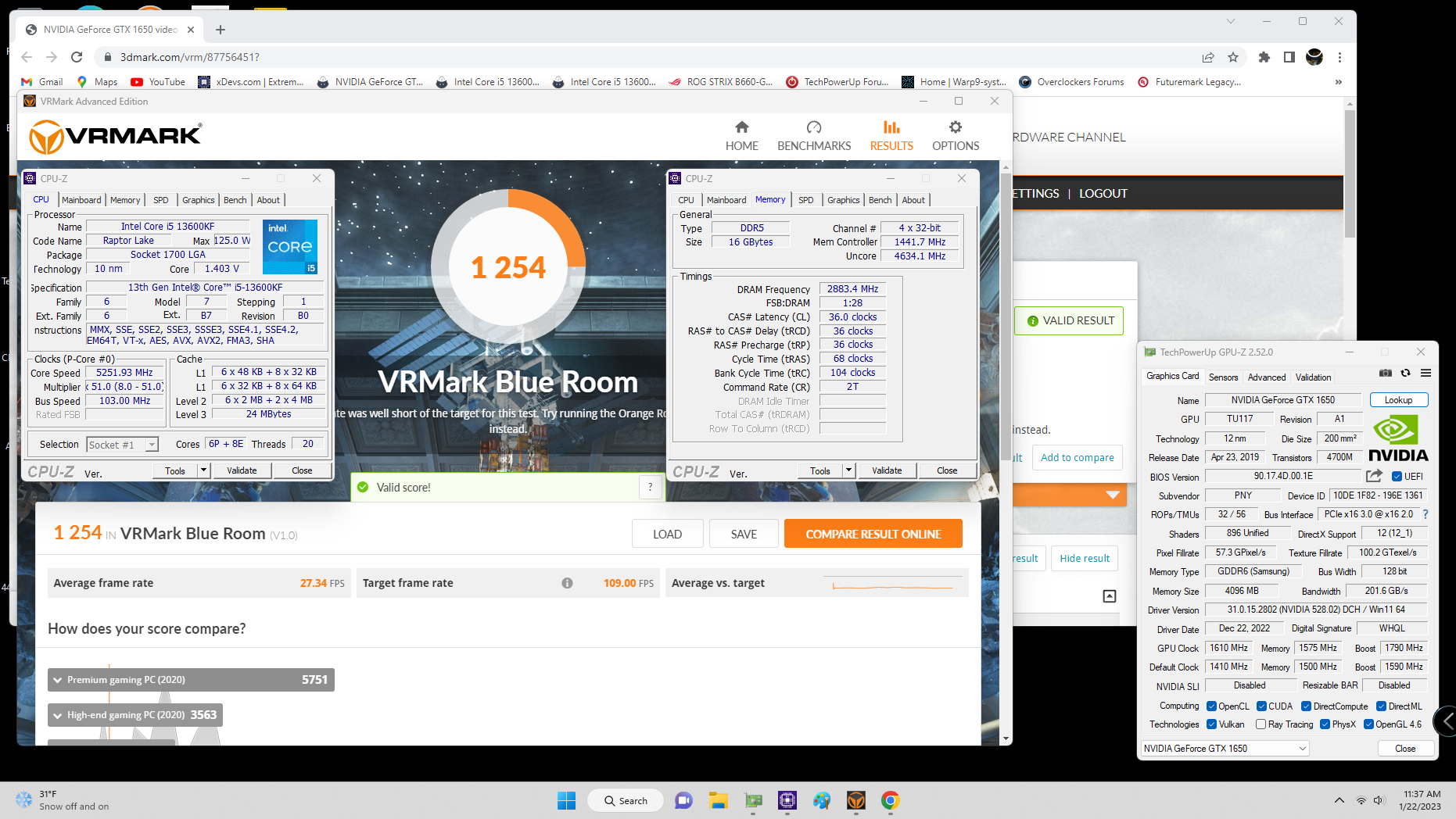Open the VRMark Benchmarks section
1456x819 pixels.
pyautogui.click(x=814, y=136)
